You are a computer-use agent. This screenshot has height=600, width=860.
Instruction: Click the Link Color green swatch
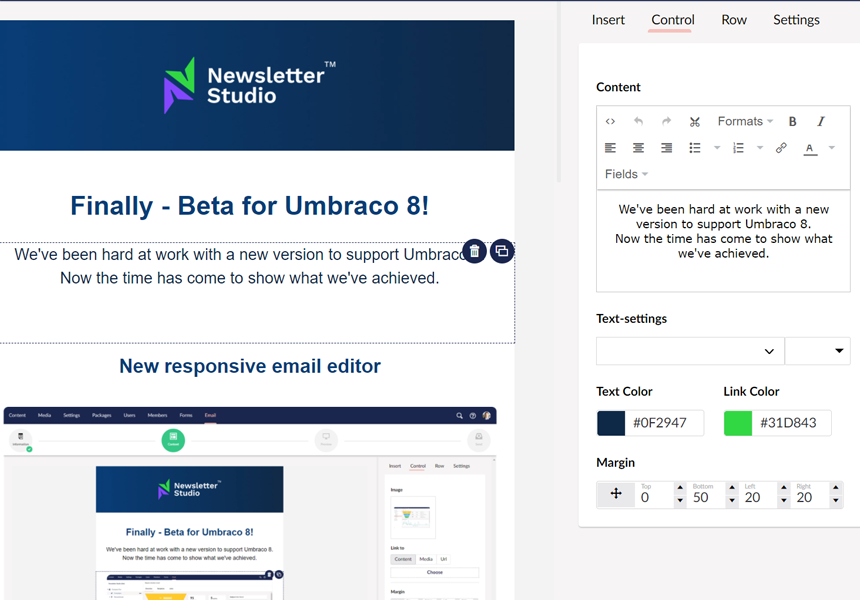click(738, 423)
